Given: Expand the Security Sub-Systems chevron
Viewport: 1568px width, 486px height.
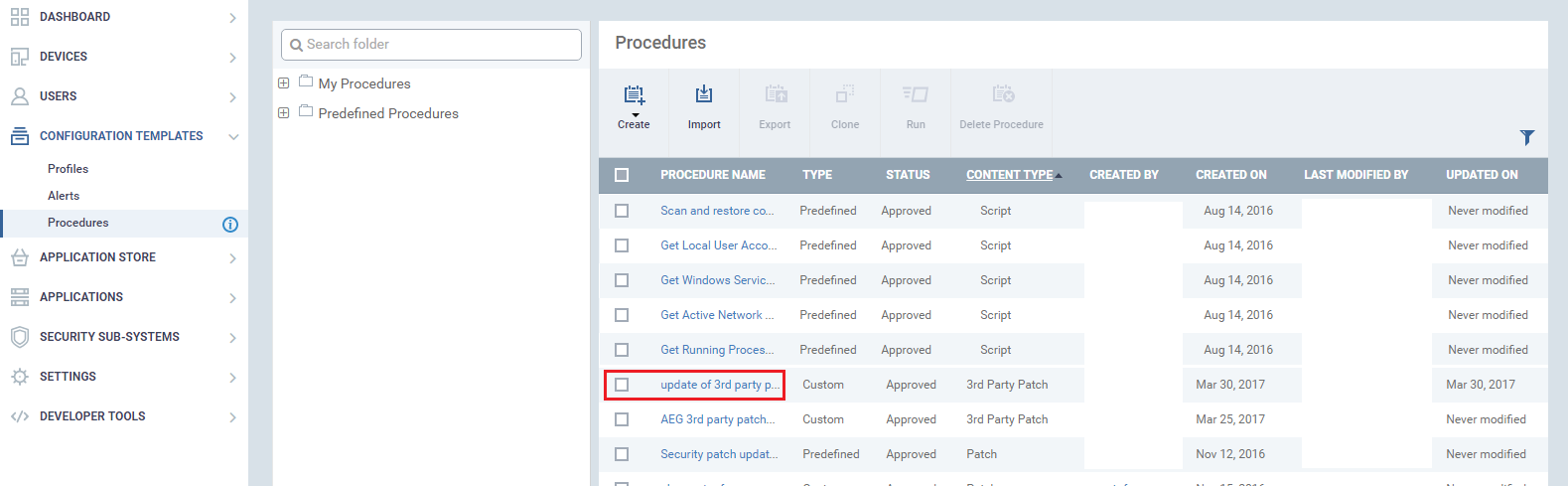Looking at the screenshot, I should pyautogui.click(x=232, y=338).
